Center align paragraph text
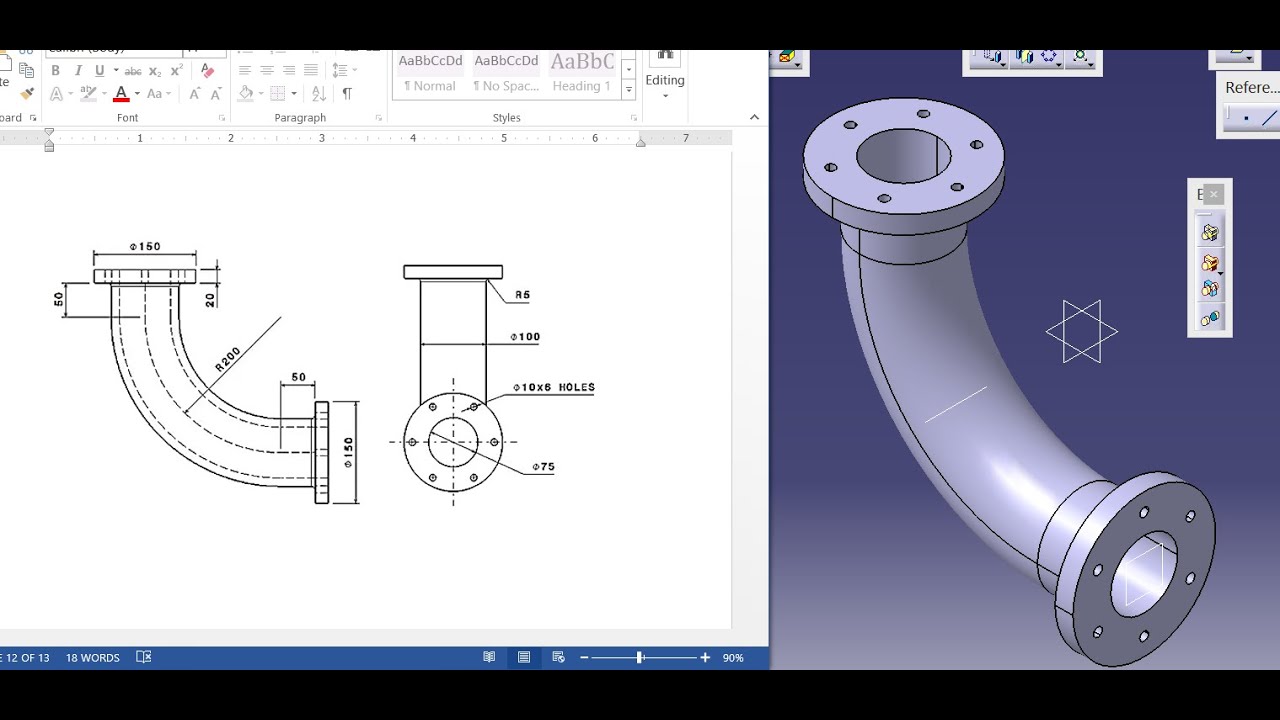 pos(267,70)
